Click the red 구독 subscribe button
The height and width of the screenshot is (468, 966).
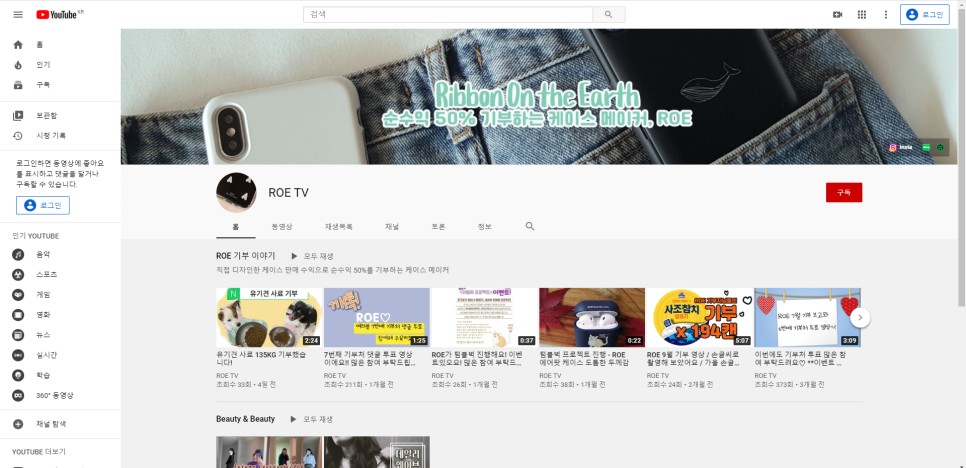(844, 192)
